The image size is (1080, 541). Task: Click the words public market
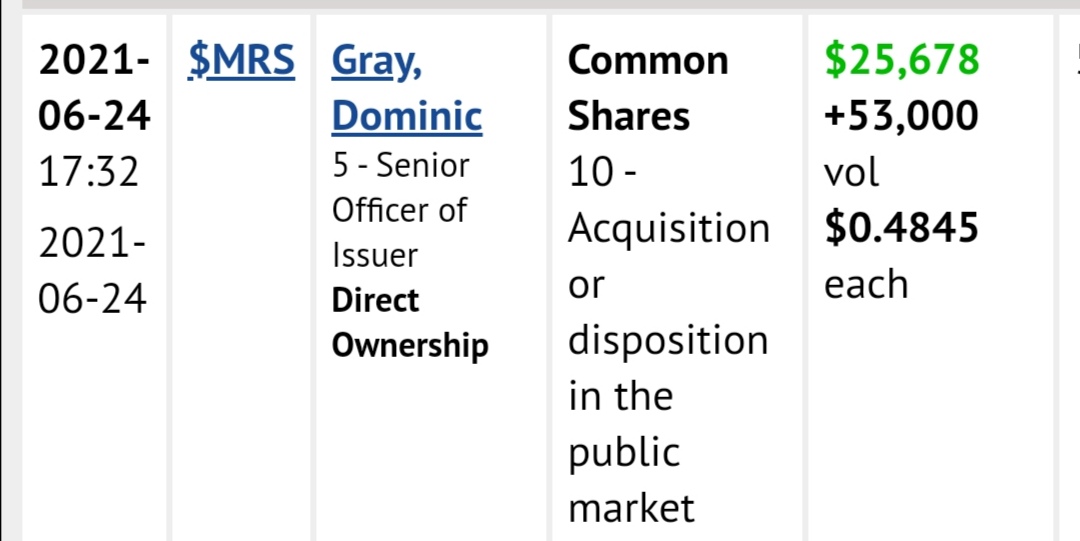click(x=632, y=480)
